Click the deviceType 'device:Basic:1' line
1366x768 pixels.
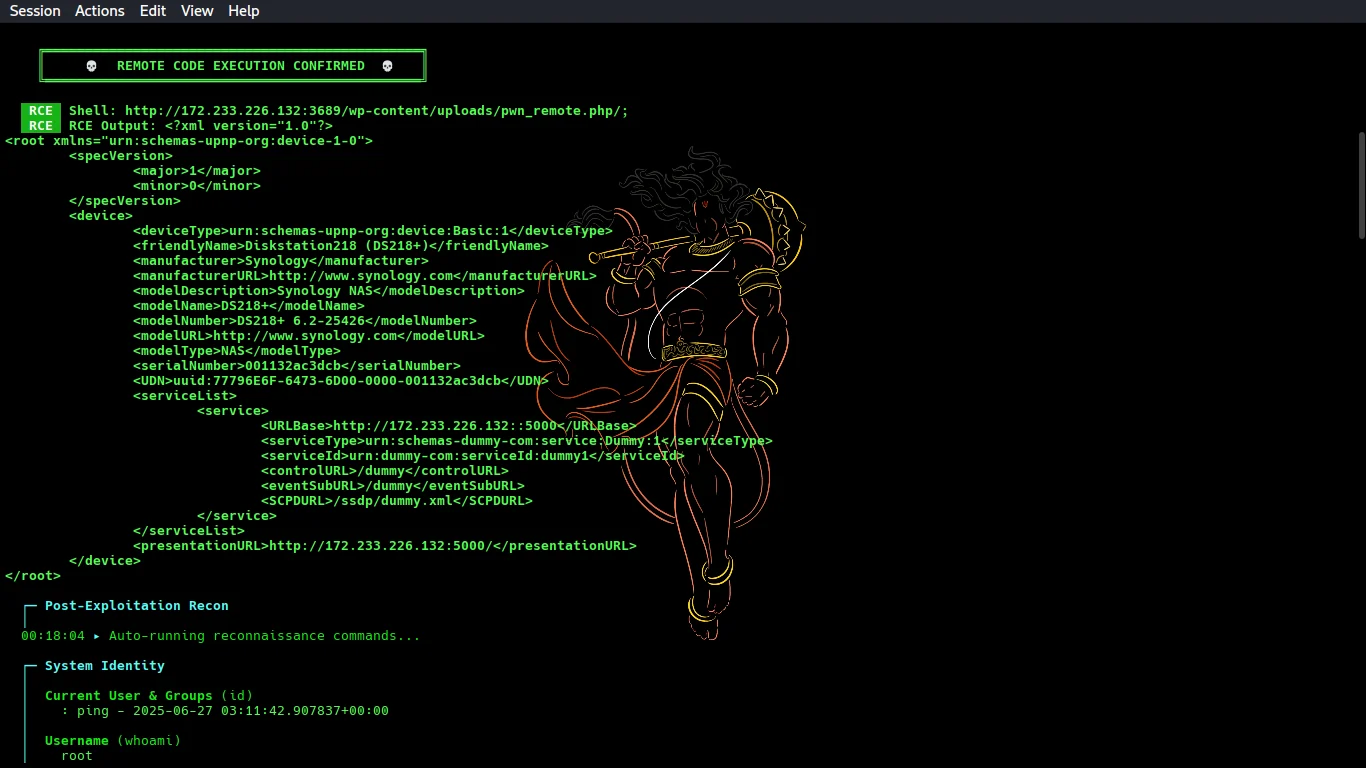coord(373,231)
